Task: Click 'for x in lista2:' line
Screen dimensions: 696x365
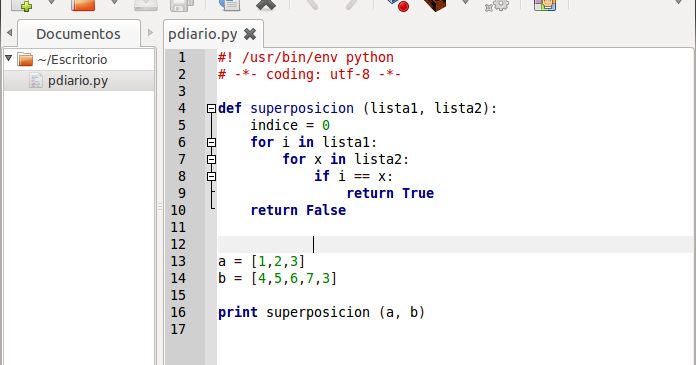Action: tap(346, 159)
